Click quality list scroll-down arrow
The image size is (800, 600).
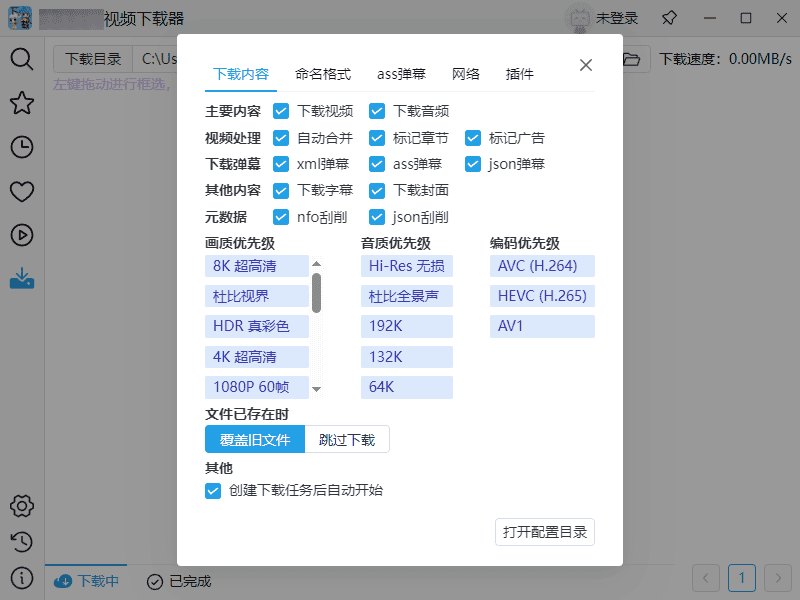click(316, 389)
